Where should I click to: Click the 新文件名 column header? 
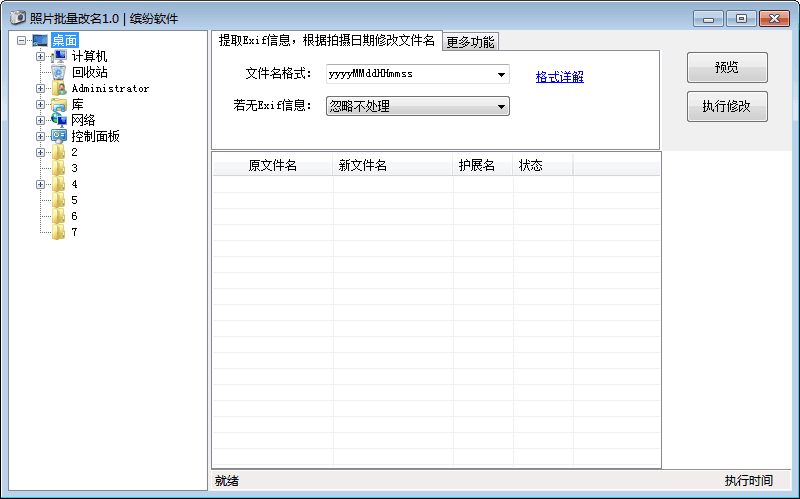point(362,165)
